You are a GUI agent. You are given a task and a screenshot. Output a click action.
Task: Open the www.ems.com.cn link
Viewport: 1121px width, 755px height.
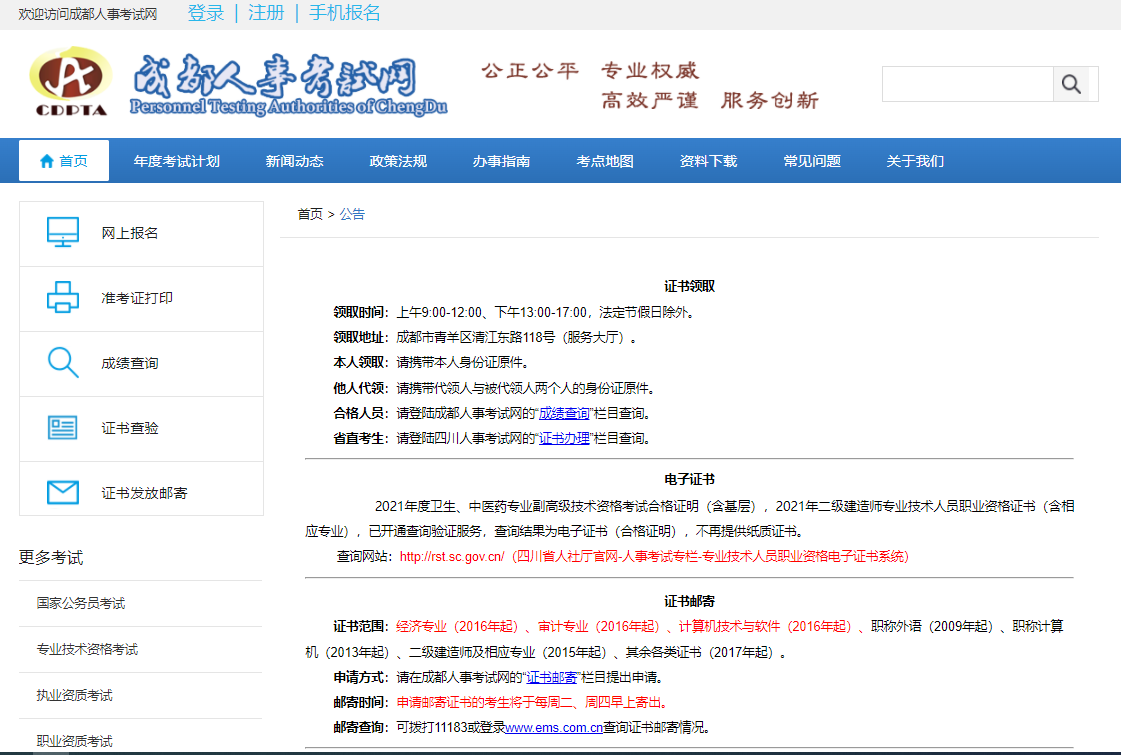click(x=554, y=728)
